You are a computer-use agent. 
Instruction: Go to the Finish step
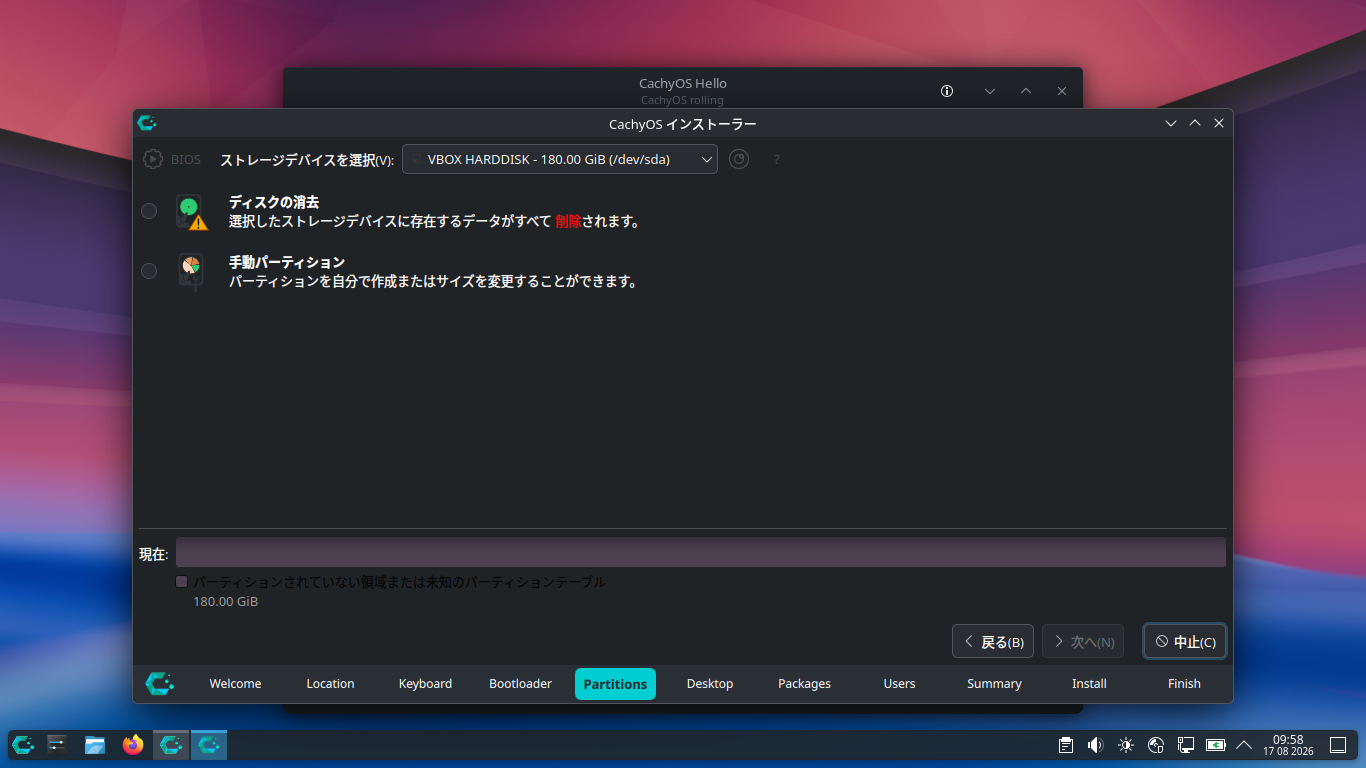pos(1184,684)
